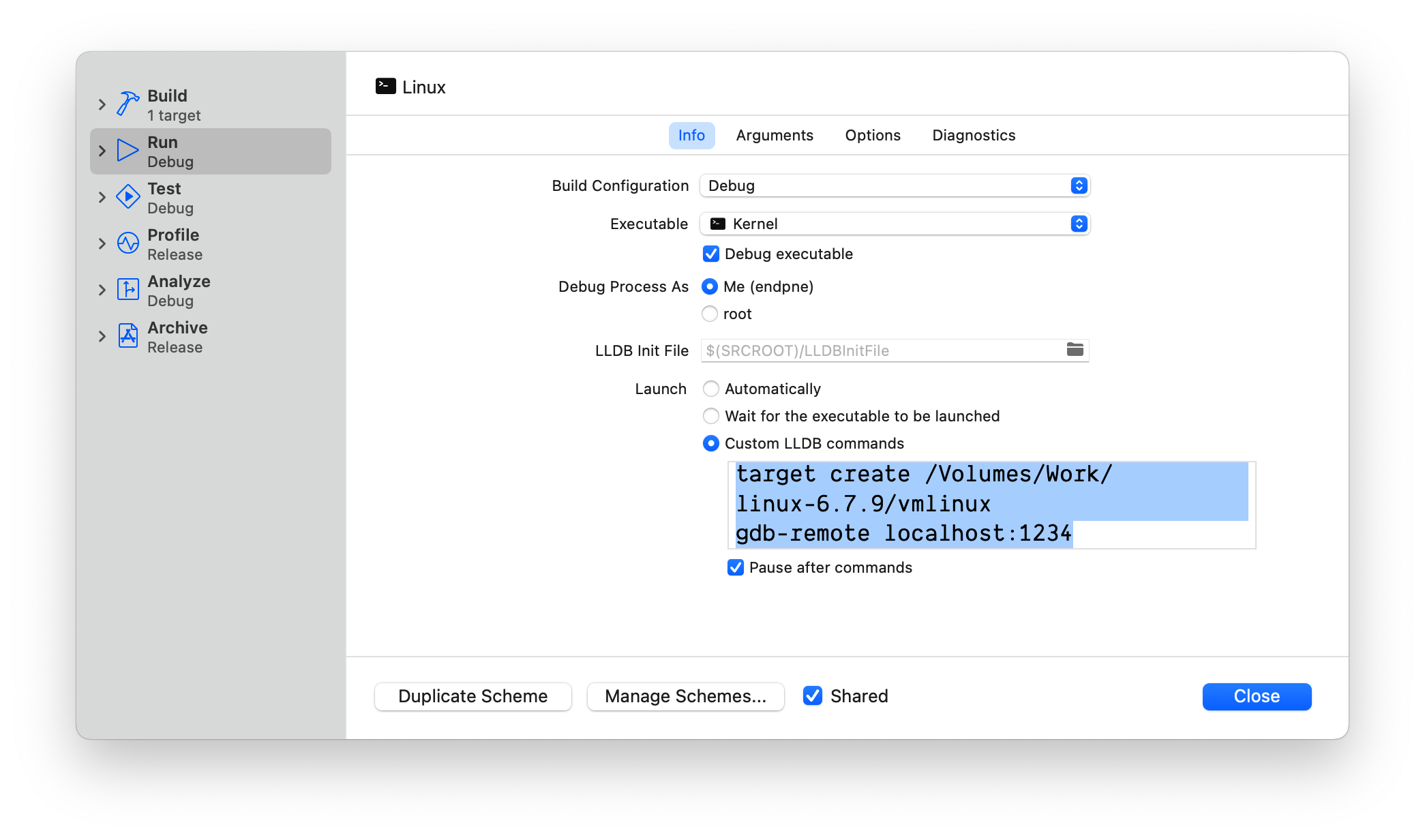Click into the custom LLDB commands text box
Screen dimensions: 1425x840
991,505
